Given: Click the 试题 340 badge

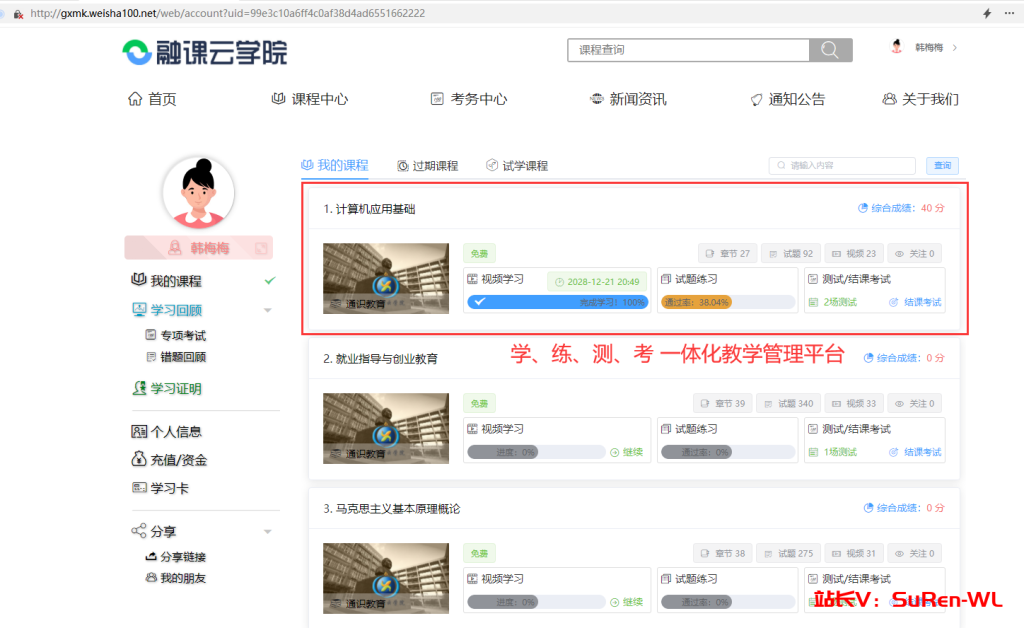Looking at the screenshot, I should [x=788, y=403].
